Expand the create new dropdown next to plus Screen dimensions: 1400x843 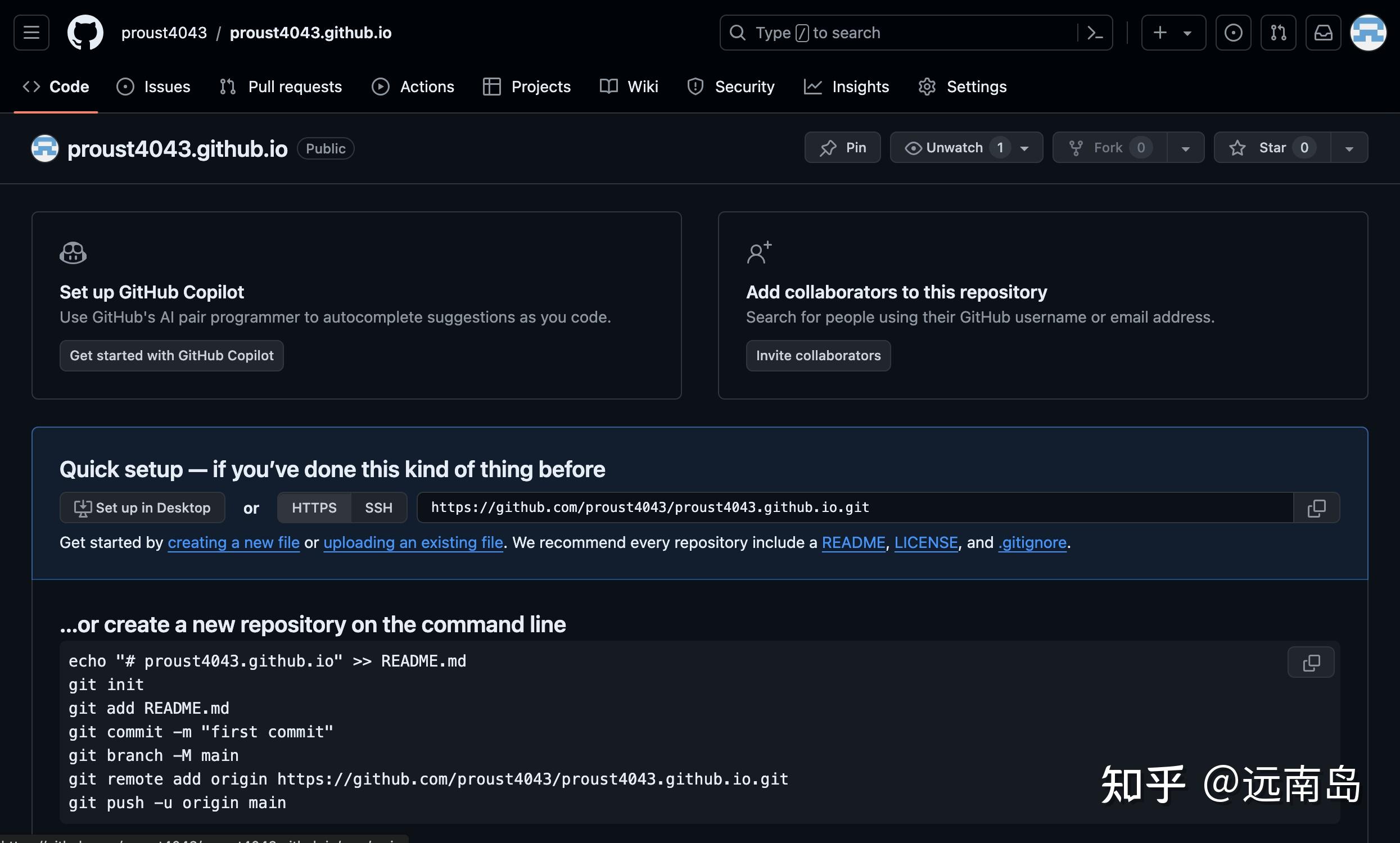1187,33
